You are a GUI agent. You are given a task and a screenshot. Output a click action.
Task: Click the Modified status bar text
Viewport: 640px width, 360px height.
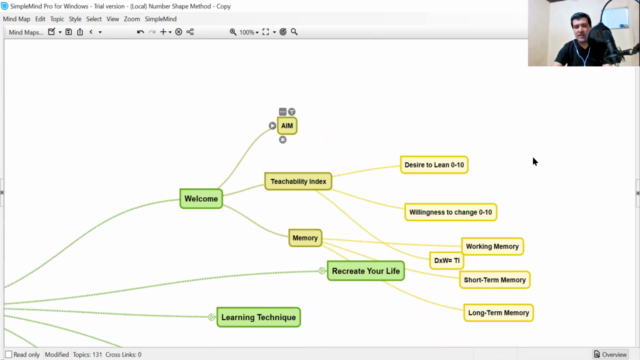coord(57,354)
